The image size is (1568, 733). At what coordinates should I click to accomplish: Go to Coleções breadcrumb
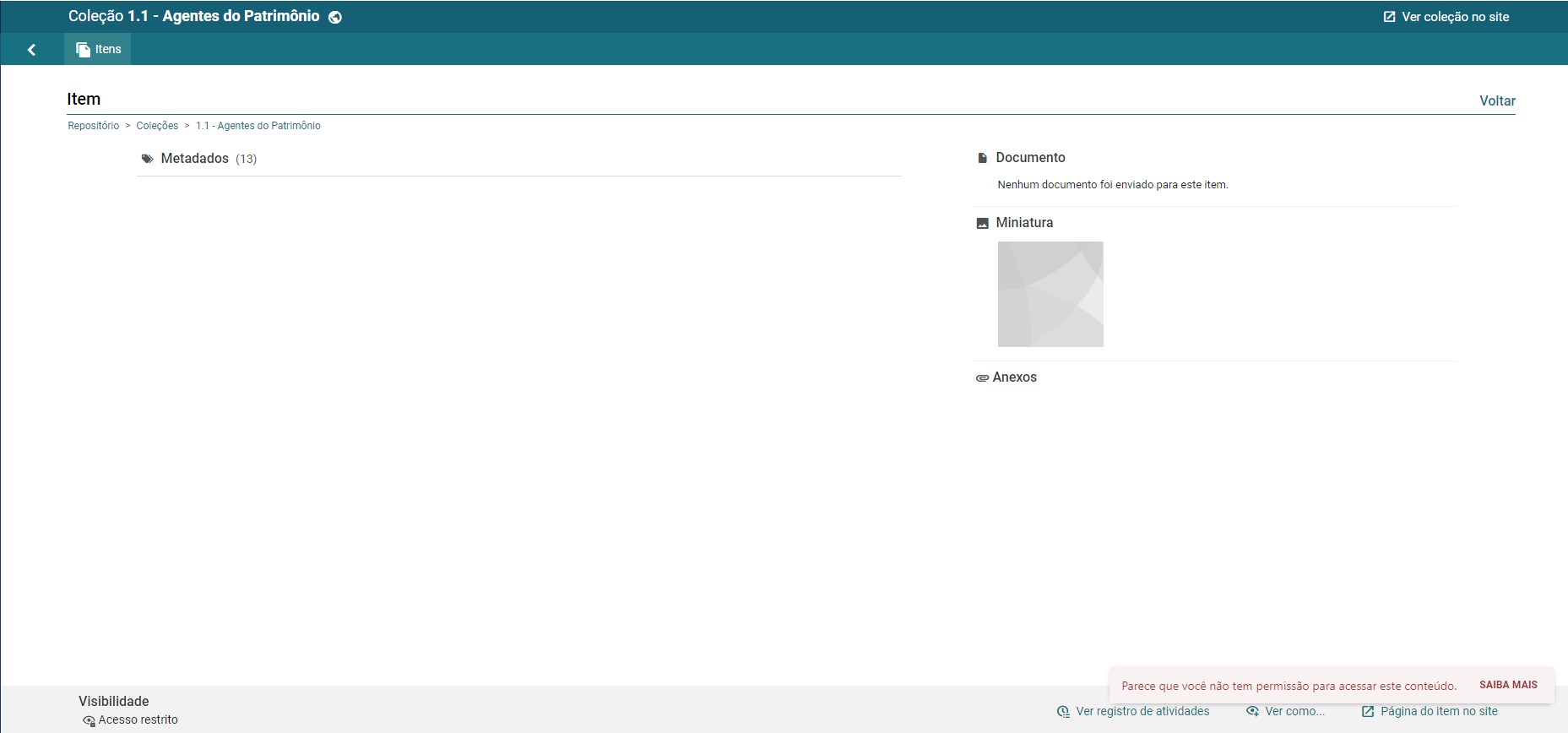click(x=157, y=126)
